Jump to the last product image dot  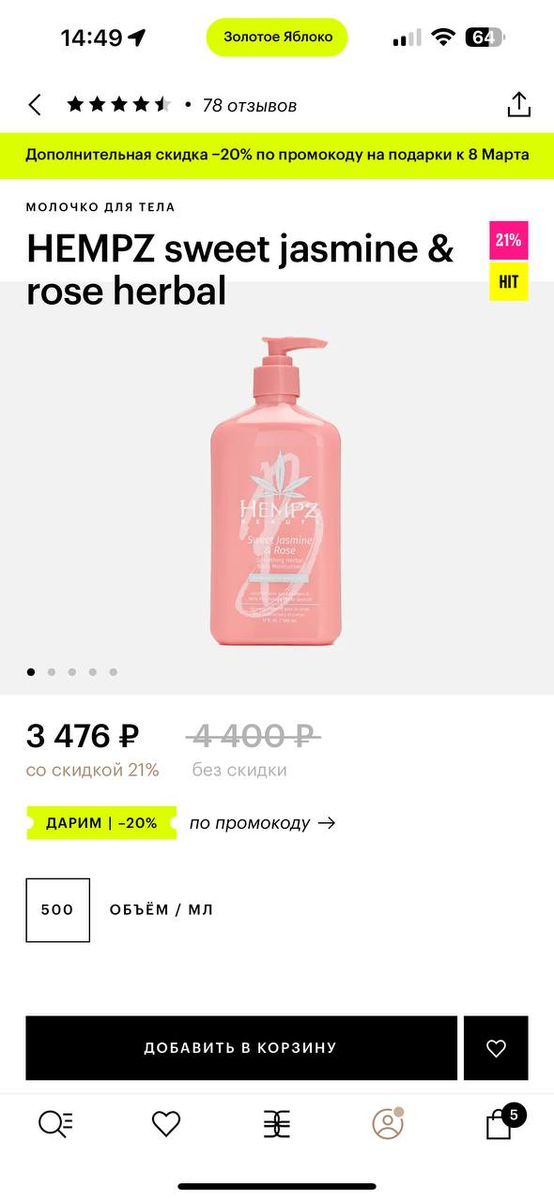click(113, 672)
